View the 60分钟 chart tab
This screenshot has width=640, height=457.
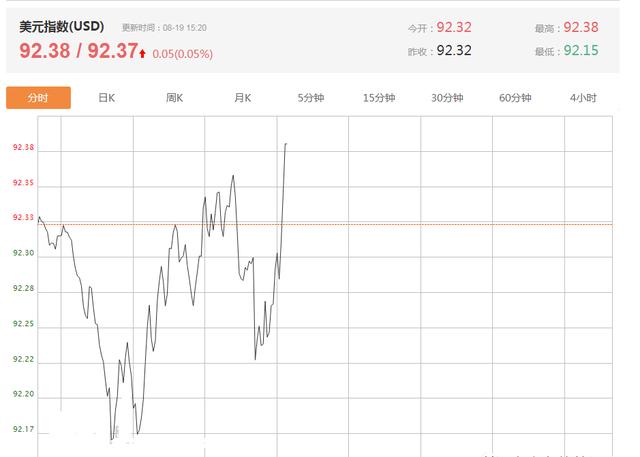pyautogui.click(x=515, y=98)
